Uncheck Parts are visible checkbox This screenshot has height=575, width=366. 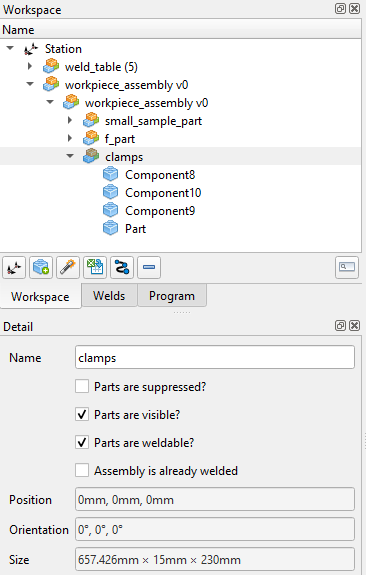82,414
